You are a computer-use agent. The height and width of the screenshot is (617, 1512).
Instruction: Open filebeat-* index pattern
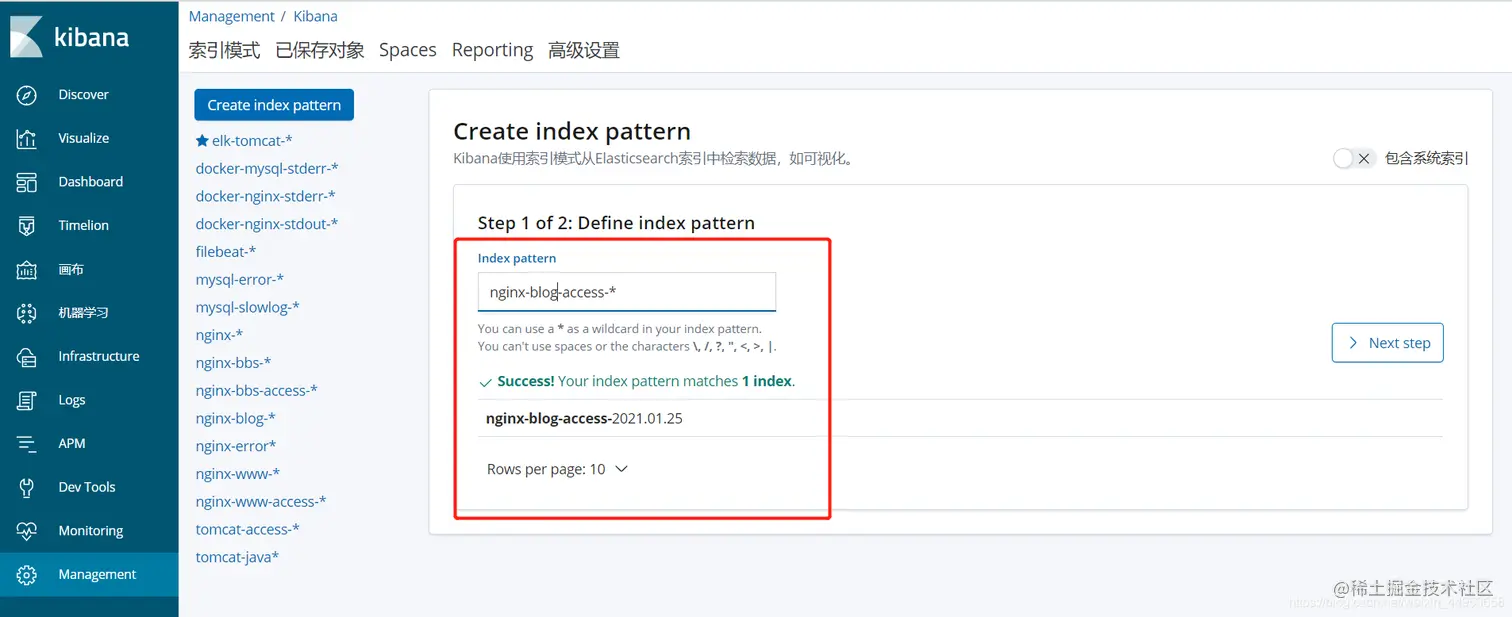pos(226,252)
